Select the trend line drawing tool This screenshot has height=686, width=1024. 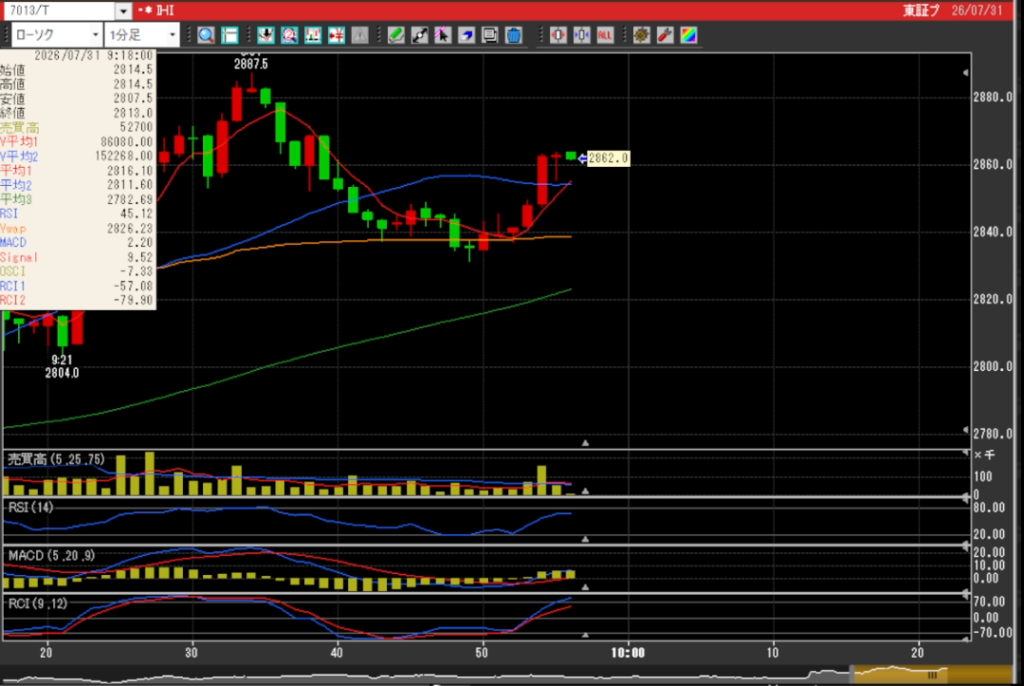pos(419,35)
